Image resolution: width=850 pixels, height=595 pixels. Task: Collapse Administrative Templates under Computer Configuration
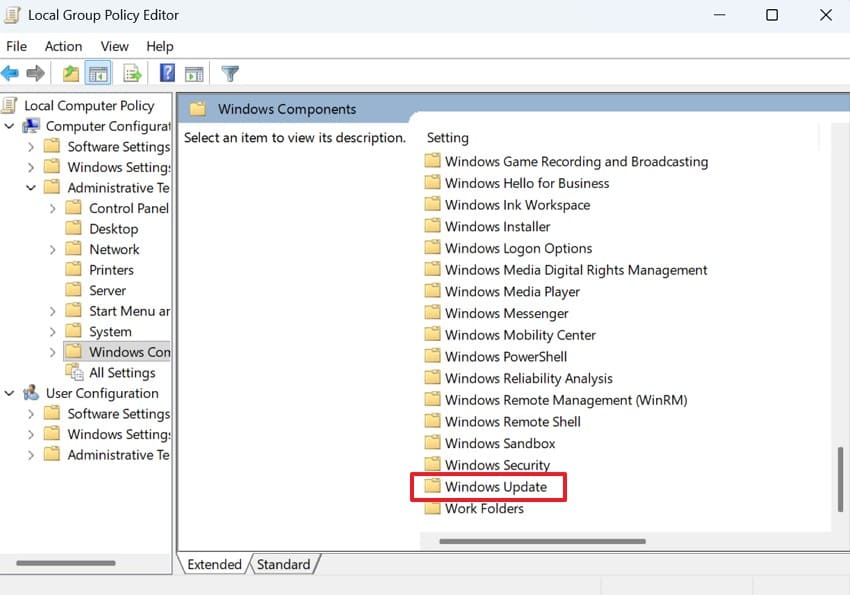(31, 188)
